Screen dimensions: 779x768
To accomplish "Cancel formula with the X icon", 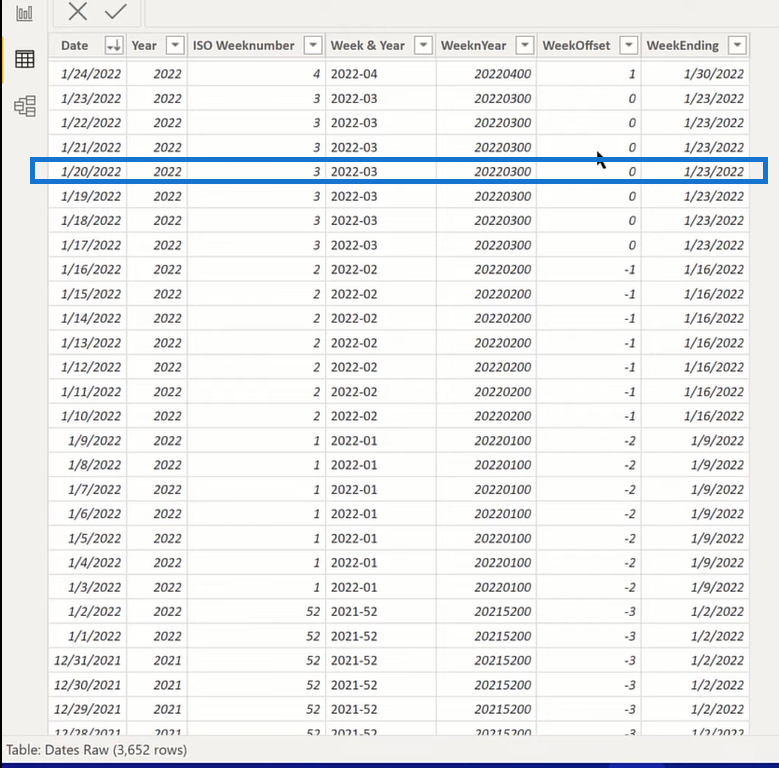I will pyautogui.click(x=78, y=11).
